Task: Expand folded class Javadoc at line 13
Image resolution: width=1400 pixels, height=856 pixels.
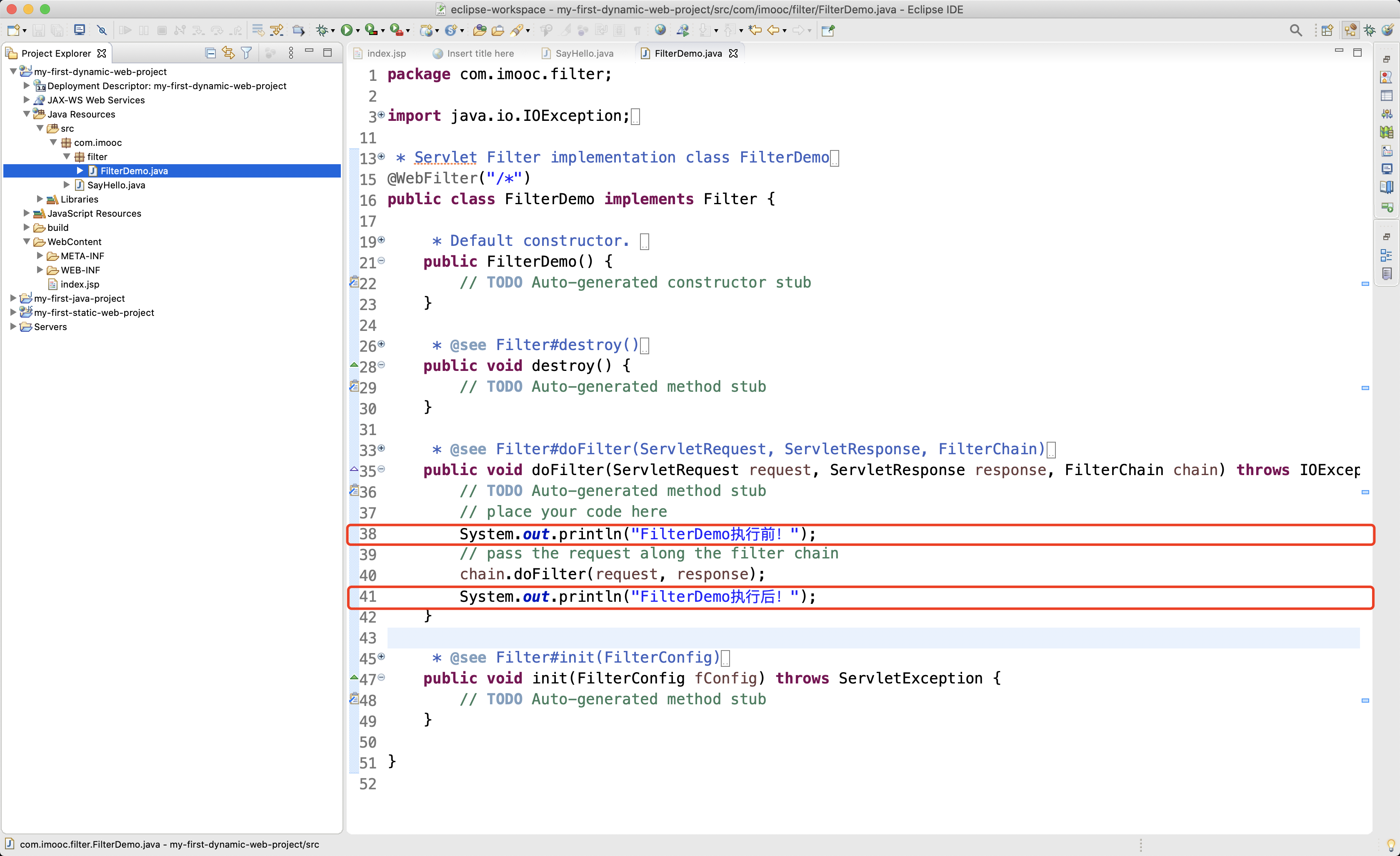Action: tap(381, 156)
